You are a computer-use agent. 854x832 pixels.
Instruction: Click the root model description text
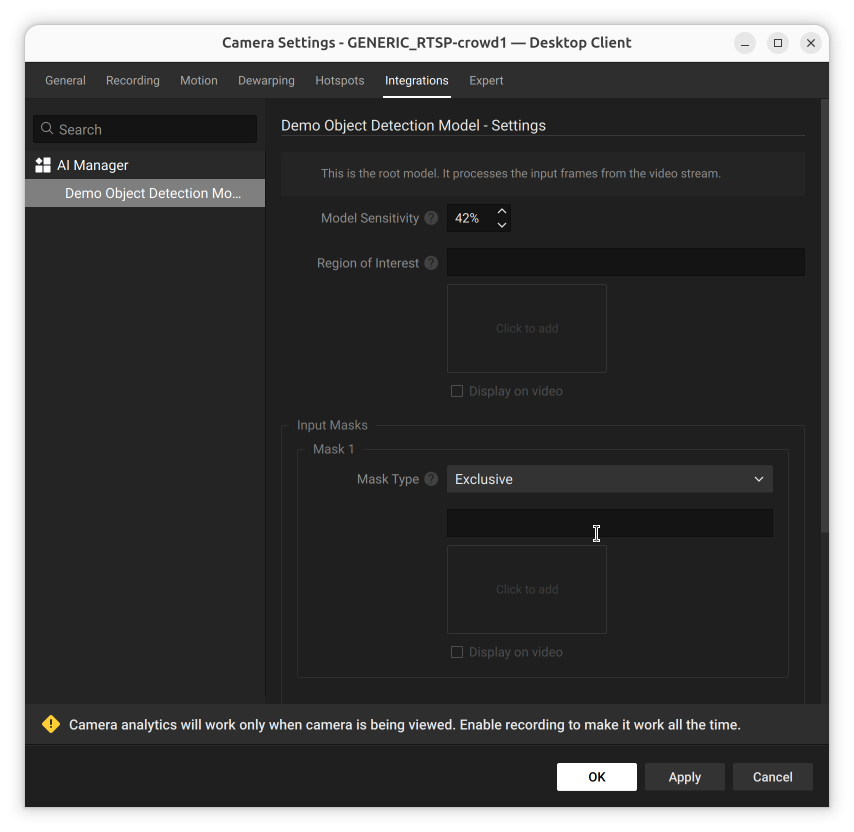[521, 174]
